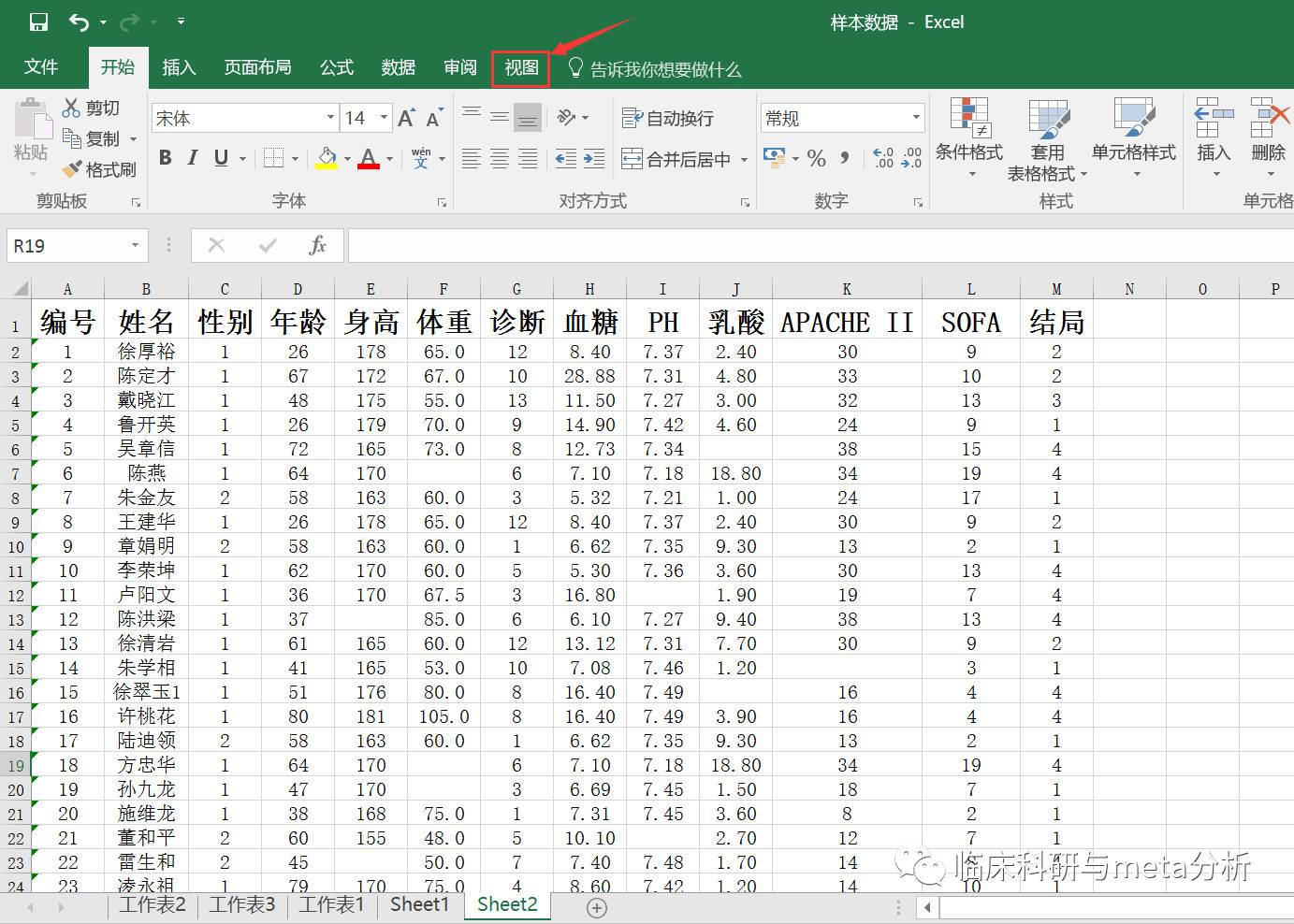Click the Redo arrow icon
1294x924 pixels.
(x=130, y=22)
